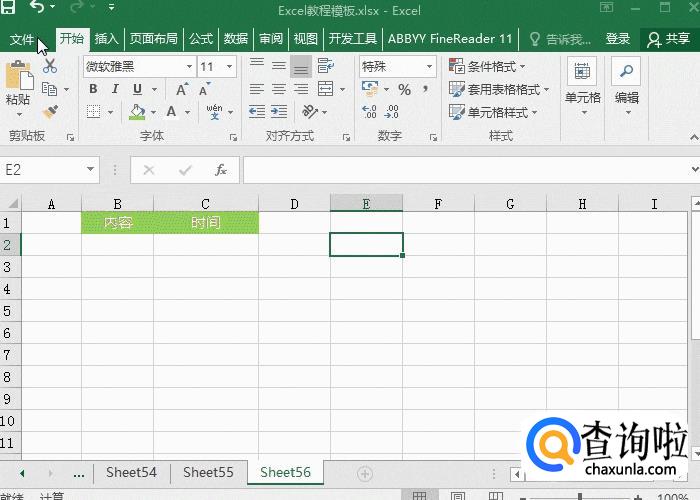The image size is (700, 500).
Task: Align text right
Action: [301, 89]
